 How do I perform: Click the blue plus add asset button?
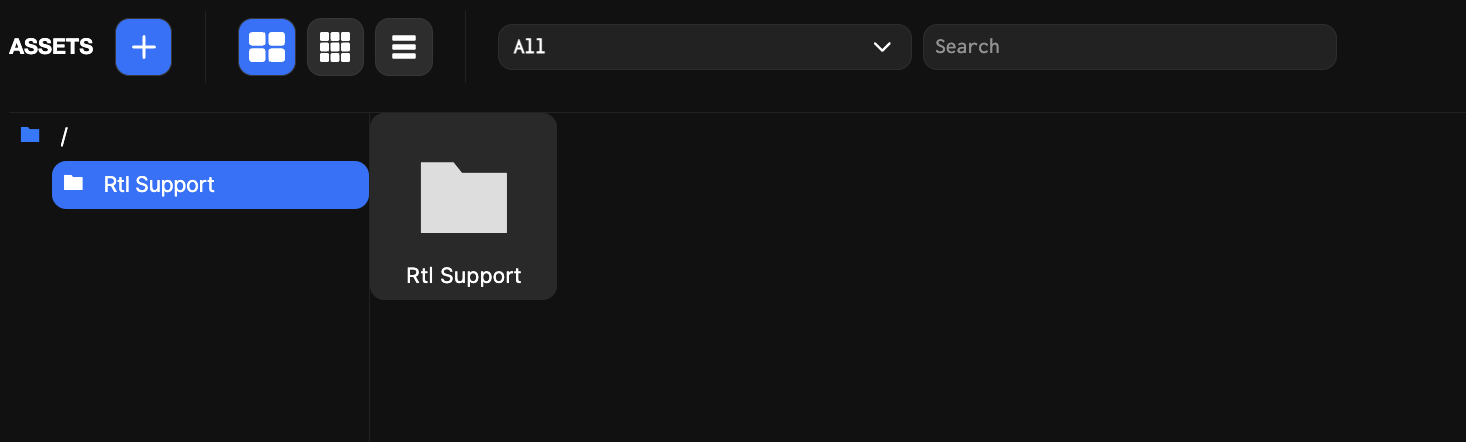coord(143,47)
